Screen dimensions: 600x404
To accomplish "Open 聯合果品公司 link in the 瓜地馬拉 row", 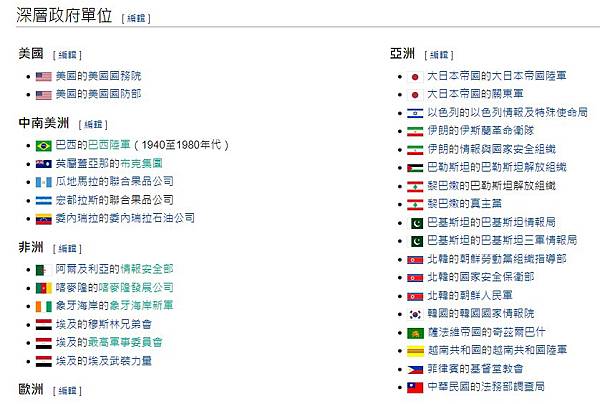I will (x=142, y=181).
